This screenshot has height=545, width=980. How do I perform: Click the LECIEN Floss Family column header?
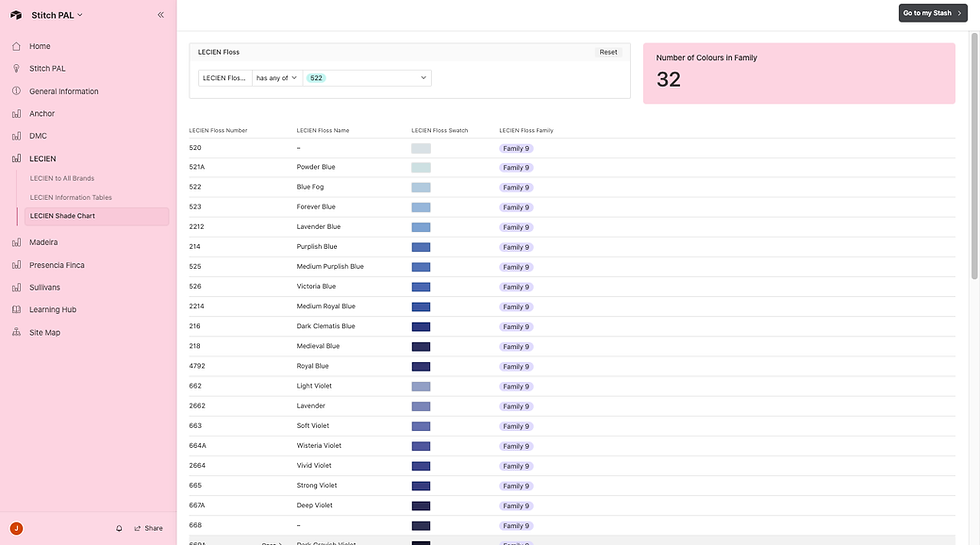[x=526, y=131]
